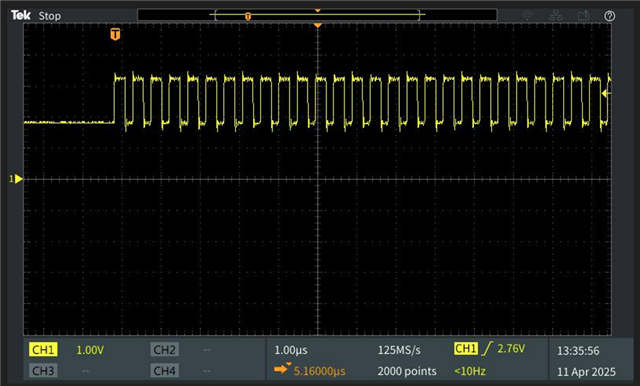
Task: Click the <10Hz trigger frequency readout
Action: click(470, 371)
